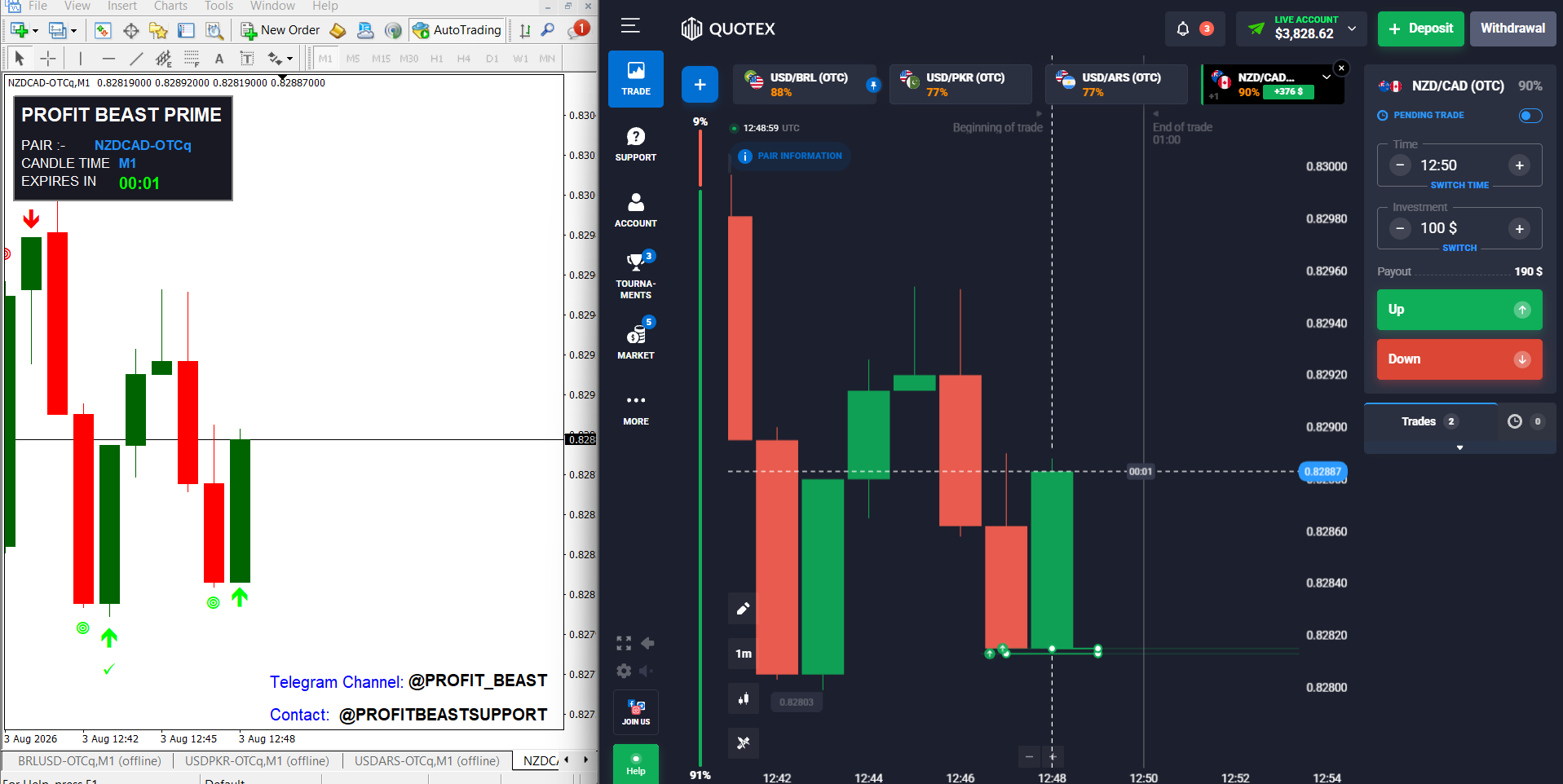Open the More sidebar menu
1563x784 pixels.
tap(636, 409)
